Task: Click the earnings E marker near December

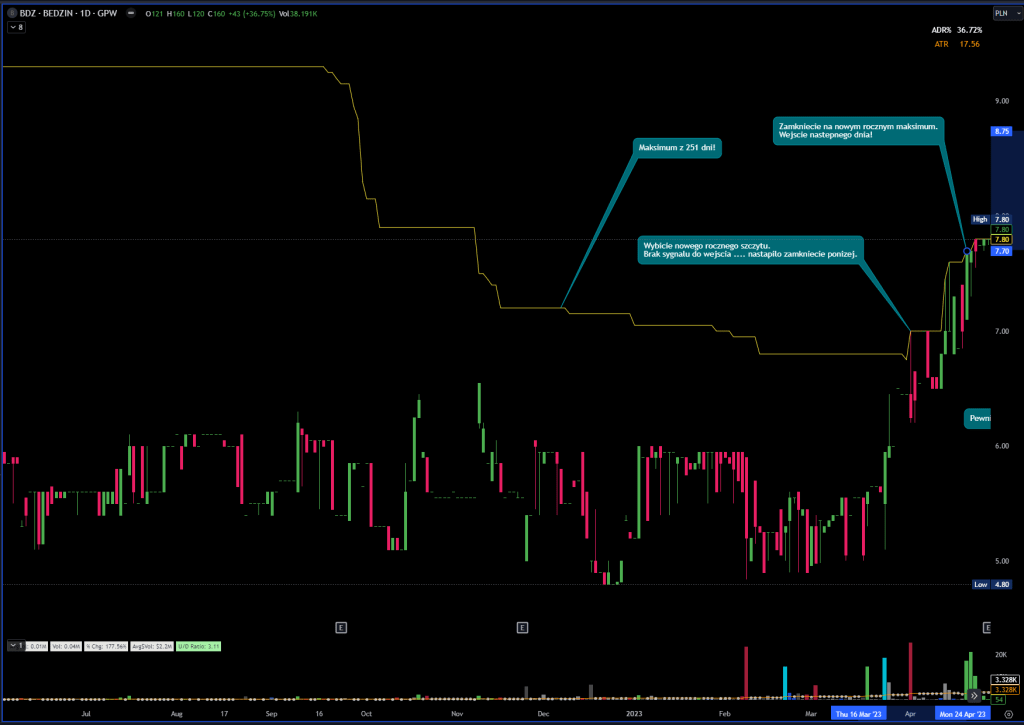Action: (522, 627)
